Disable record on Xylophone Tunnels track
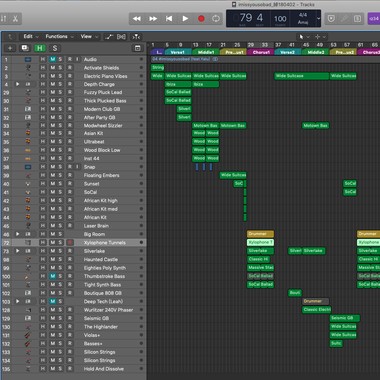Image resolution: width=380 pixels, height=380 pixels. [x=70, y=243]
